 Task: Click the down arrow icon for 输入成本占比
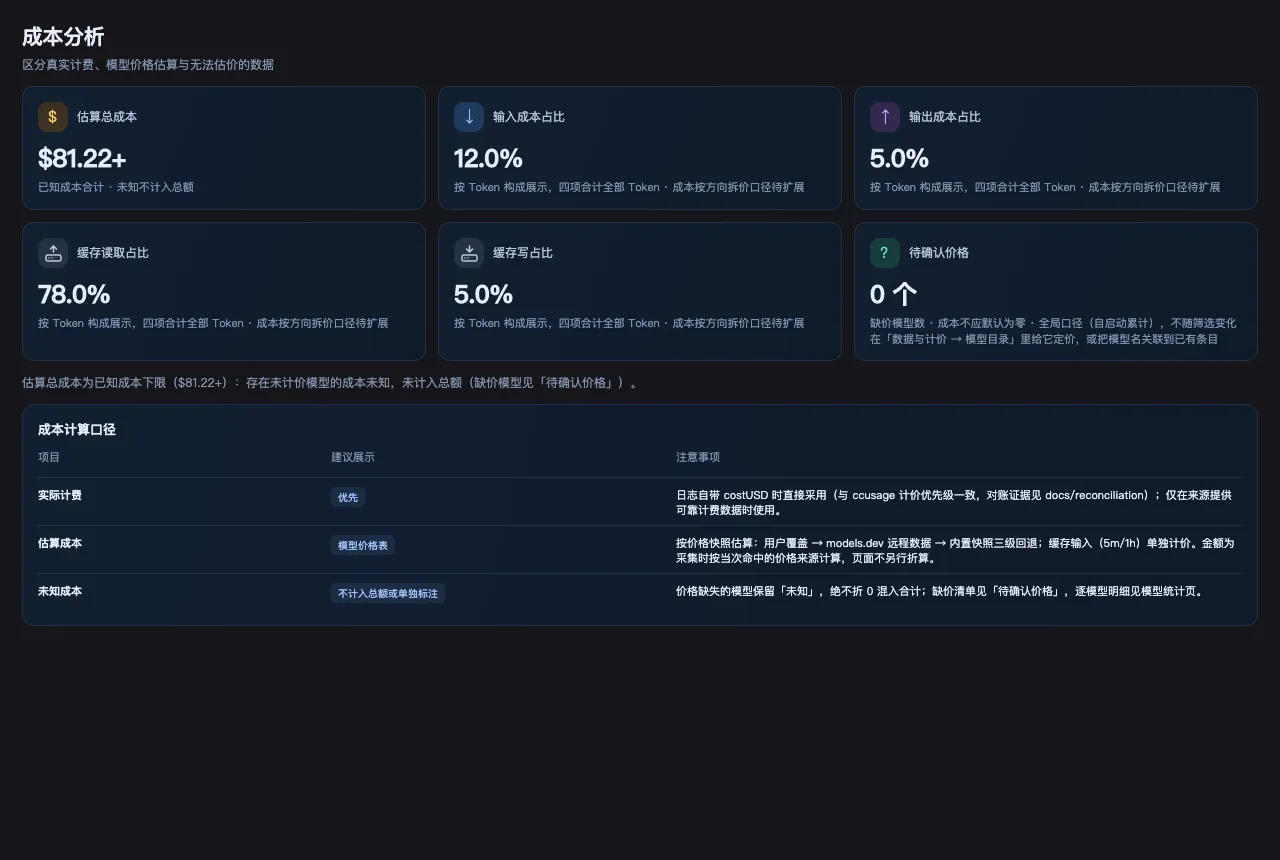[x=469, y=117]
